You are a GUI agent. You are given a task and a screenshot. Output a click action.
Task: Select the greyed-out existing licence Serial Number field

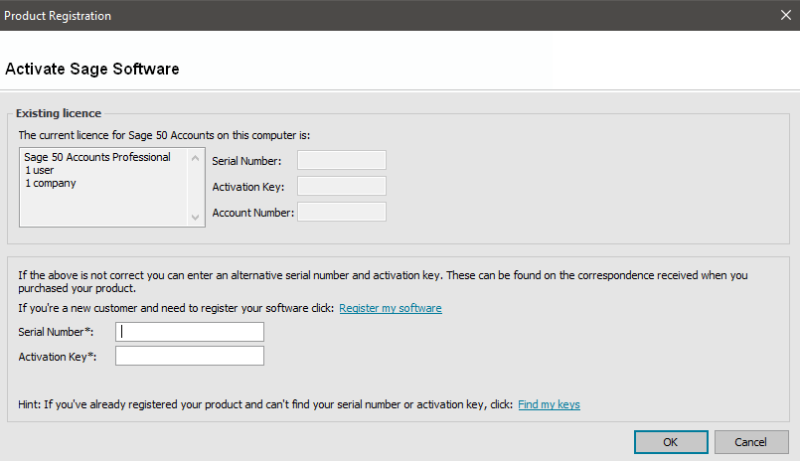click(x=342, y=161)
